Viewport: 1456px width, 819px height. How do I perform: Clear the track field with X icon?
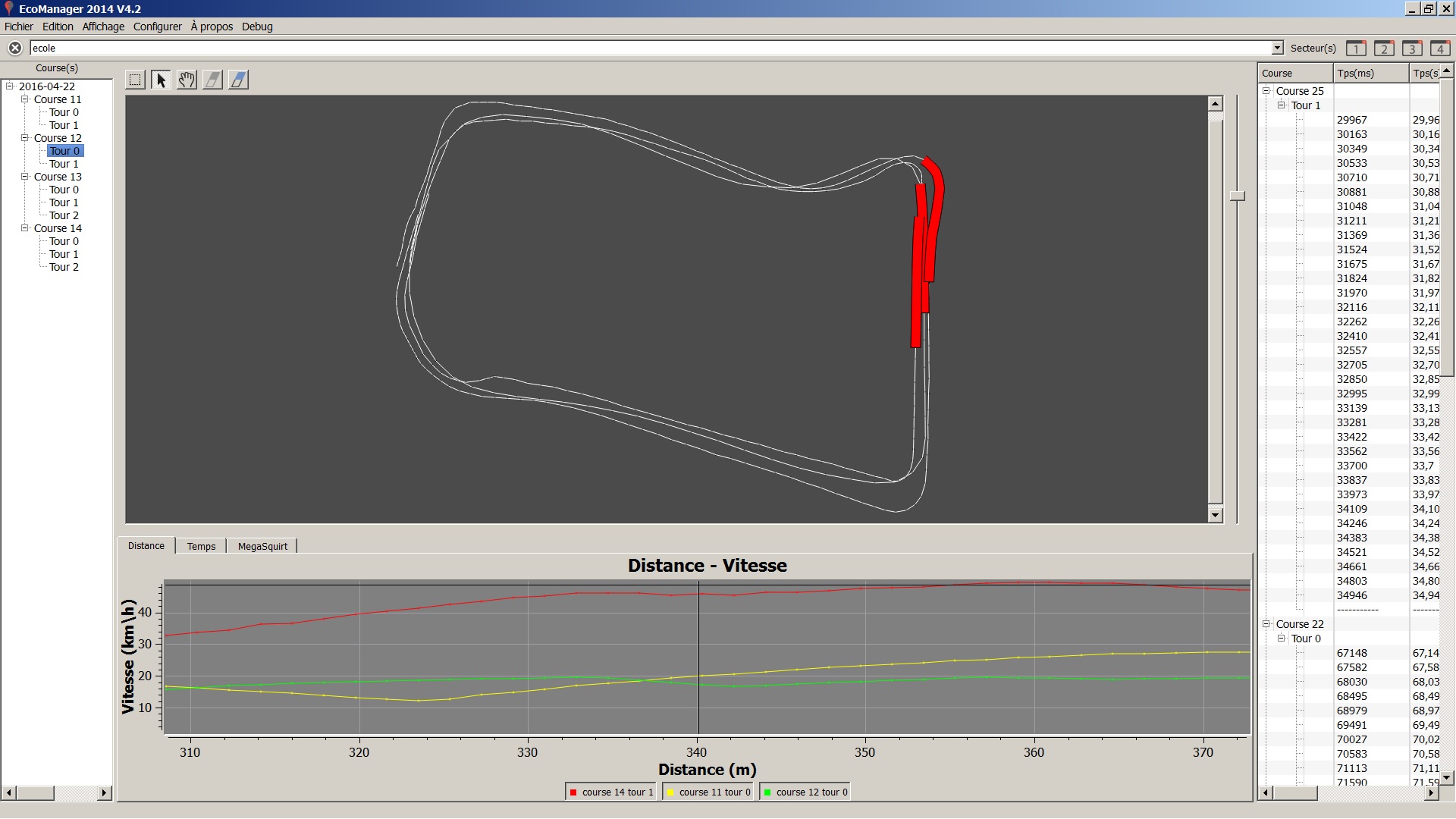click(x=14, y=48)
